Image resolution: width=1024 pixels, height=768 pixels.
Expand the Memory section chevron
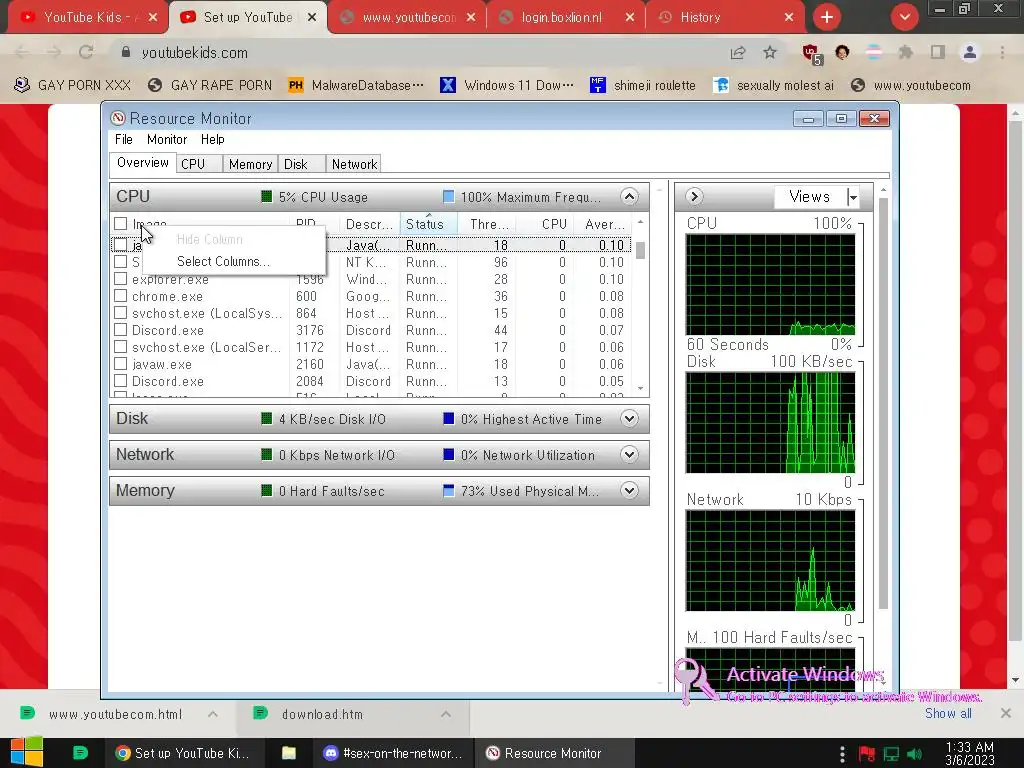point(629,490)
